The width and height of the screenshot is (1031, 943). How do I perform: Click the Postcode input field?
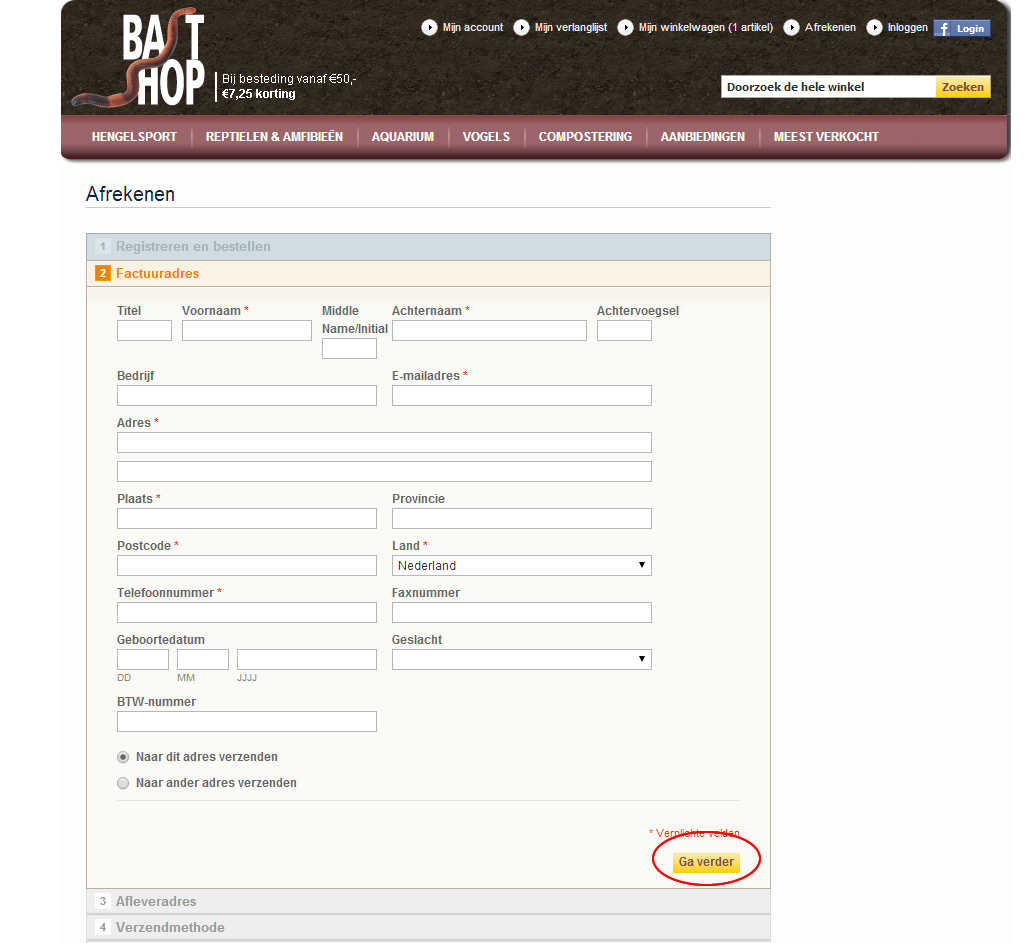pos(247,566)
